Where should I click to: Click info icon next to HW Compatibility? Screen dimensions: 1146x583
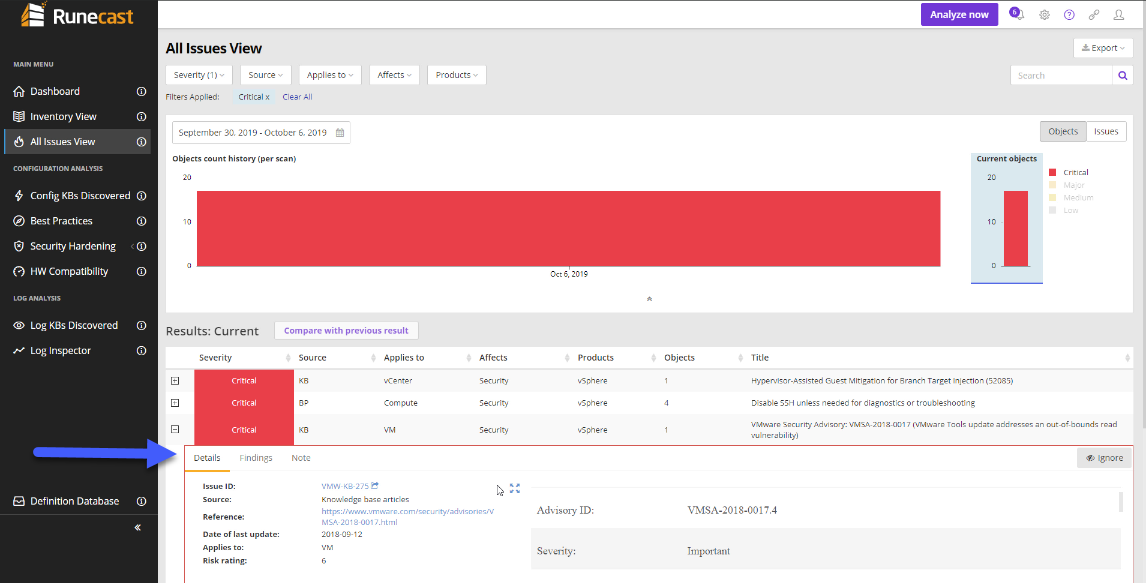(142, 271)
